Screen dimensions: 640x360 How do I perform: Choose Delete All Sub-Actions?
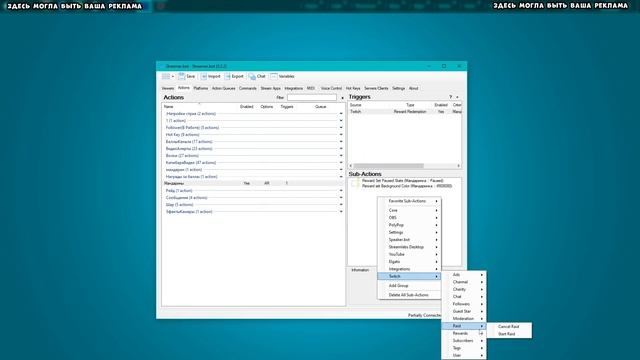tap(409, 295)
